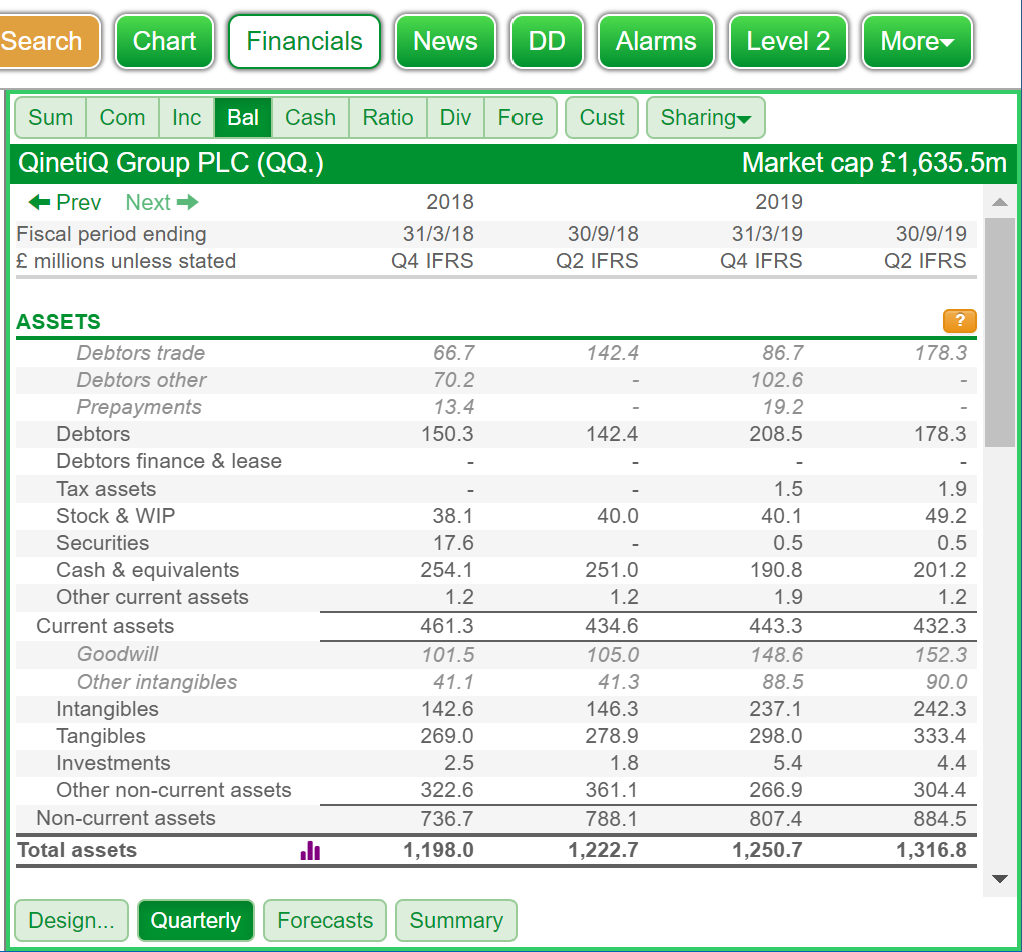
Task: Click the Current assets row label
Action: pyautogui.click(x=105, y=626)
